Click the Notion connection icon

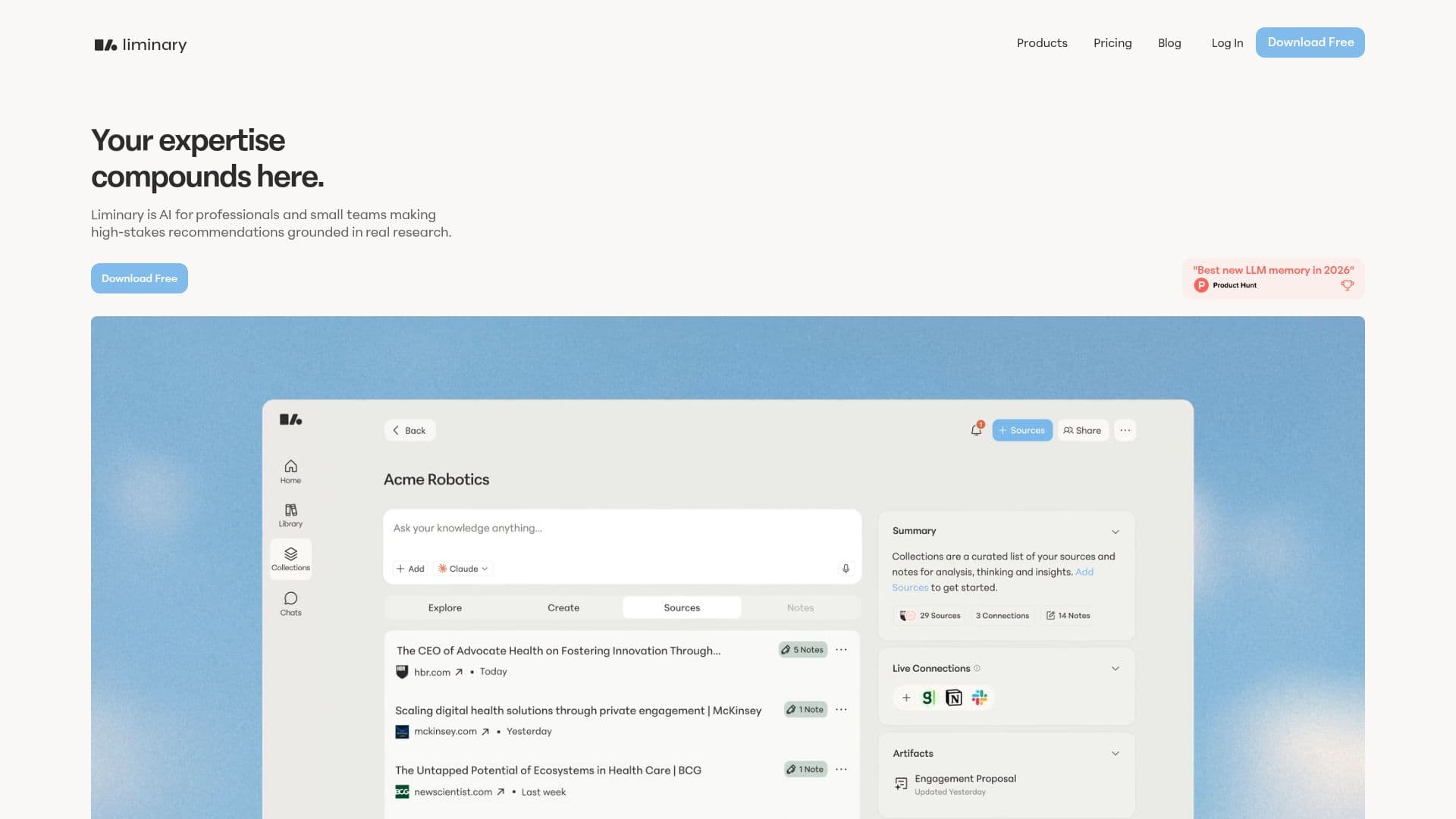(x=954, y=698)
